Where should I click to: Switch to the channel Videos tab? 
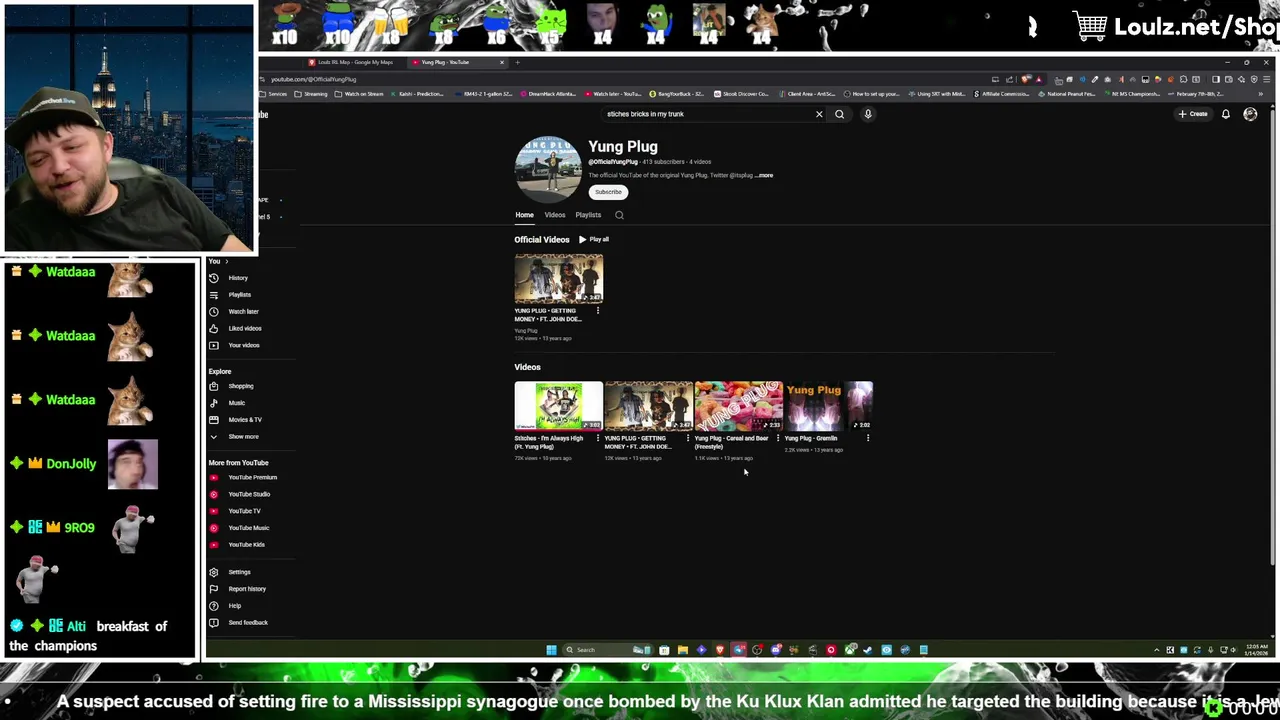point(554,215)
